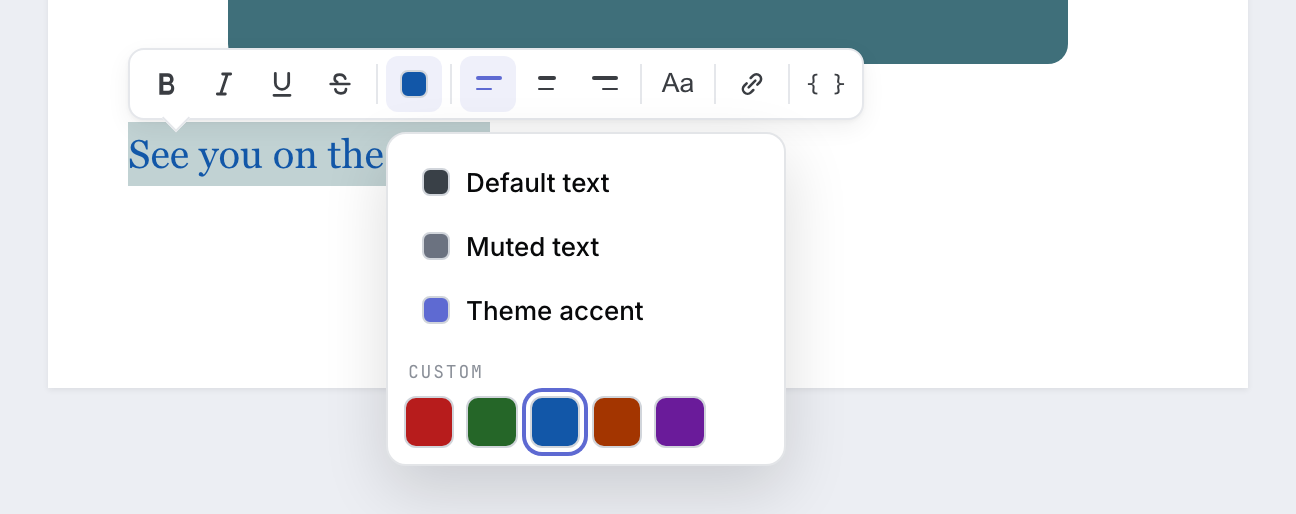Screen dimensions: 1296x514
Task: Apply italic formatting
Action: click(x=224, y=84)
